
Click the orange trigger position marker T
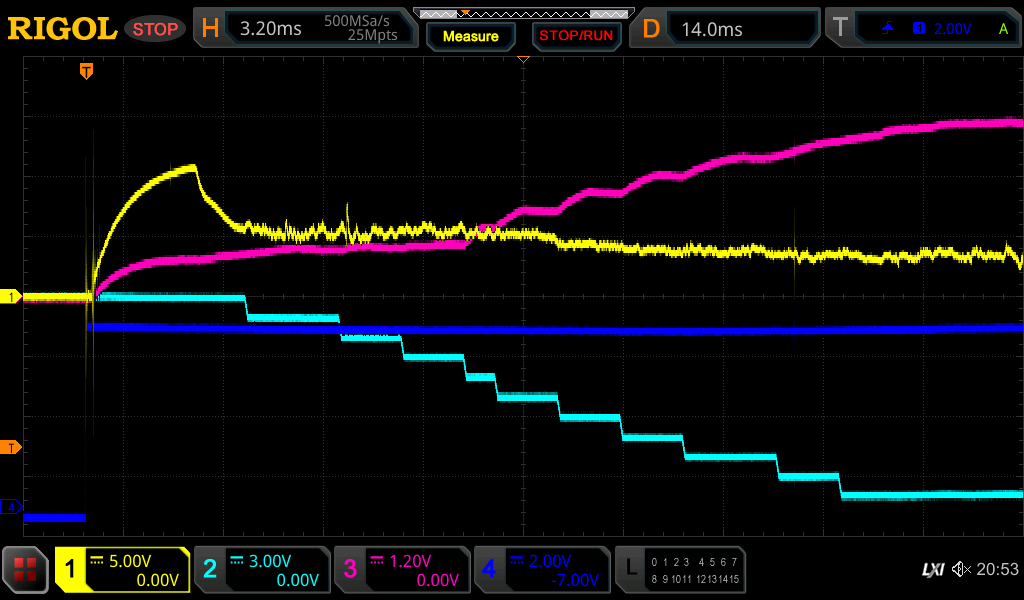click(87, 71)
